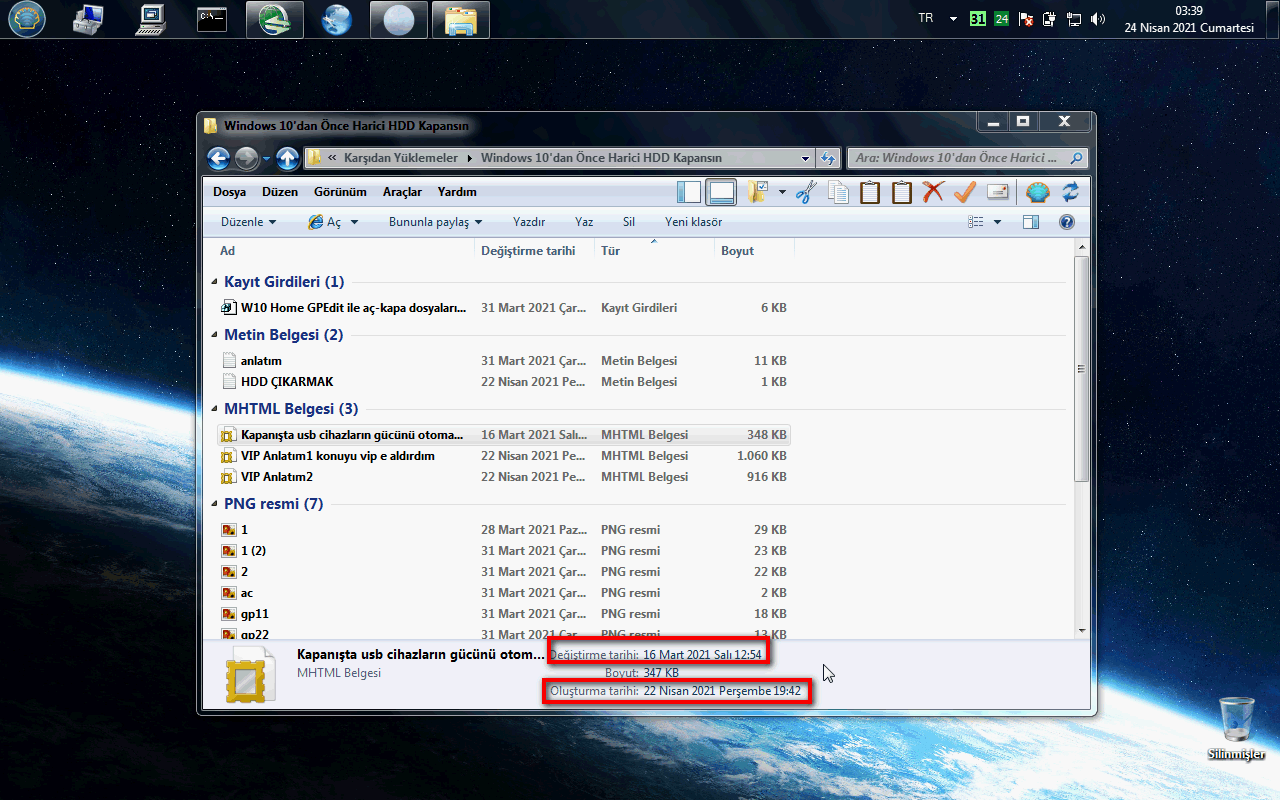Click the forward navigation arrow
The width and height of the screenshot is (1280, 800).
pyautogui.click(x=246, y=158)
